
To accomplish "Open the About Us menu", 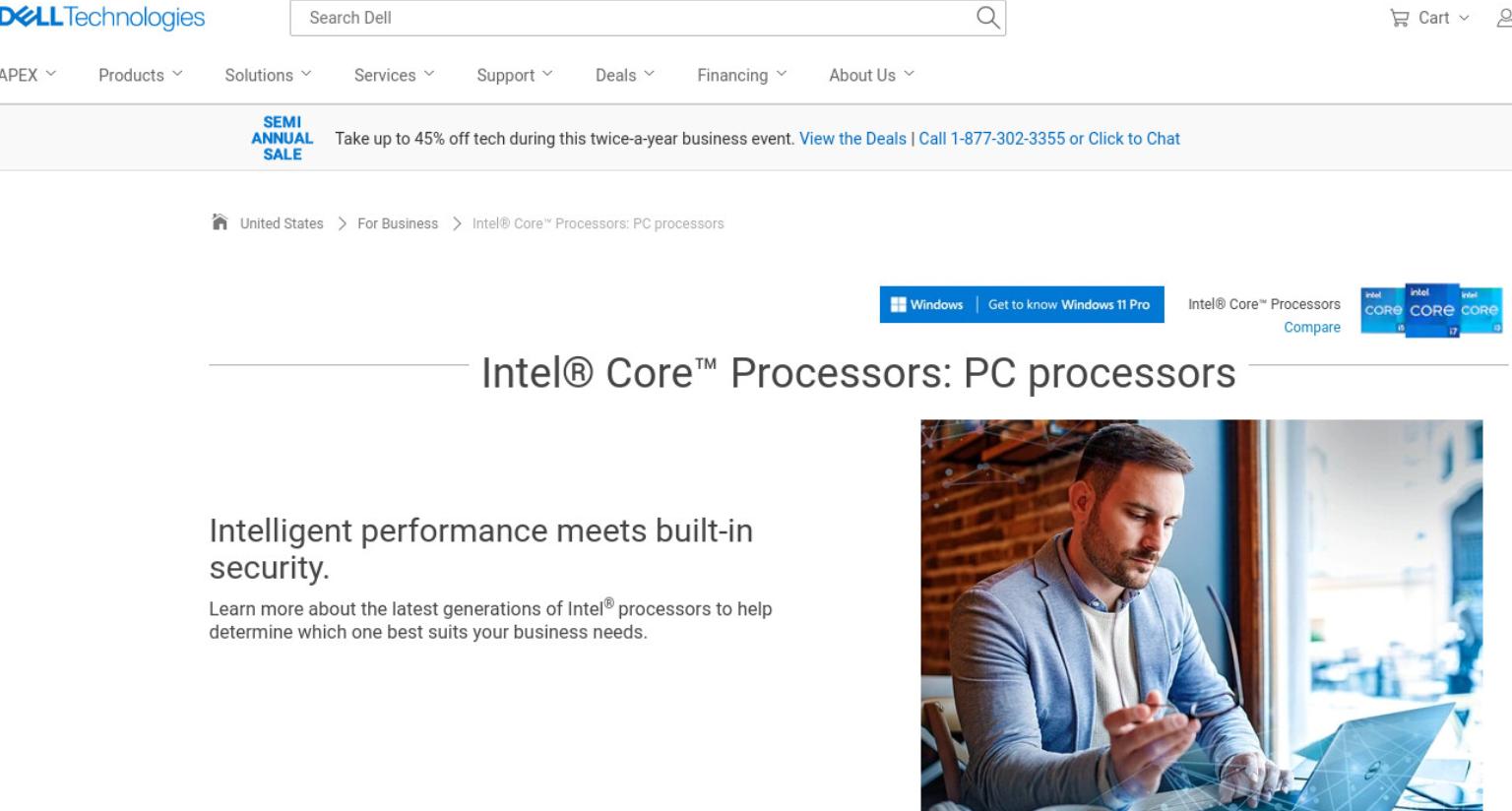I will coord(872,75).
